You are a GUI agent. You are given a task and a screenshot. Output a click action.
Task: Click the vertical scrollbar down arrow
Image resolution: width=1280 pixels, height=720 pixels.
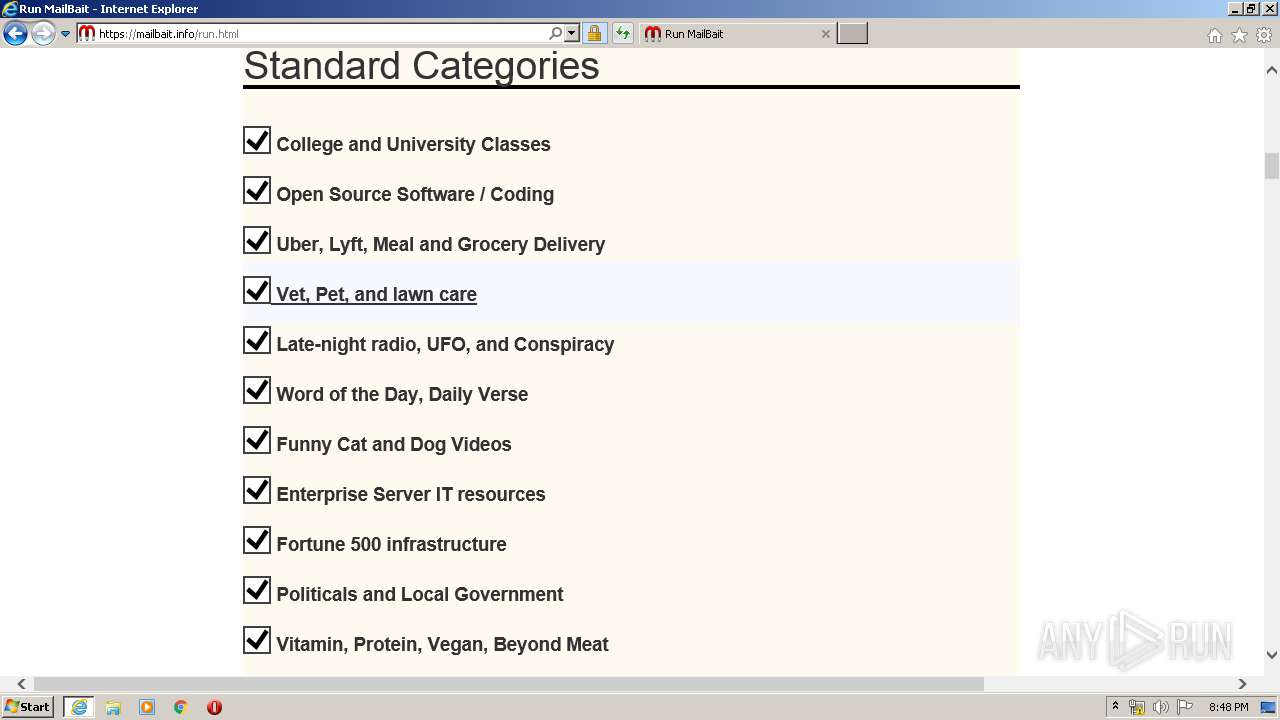pyautogui.click(x=1272, y=655)
